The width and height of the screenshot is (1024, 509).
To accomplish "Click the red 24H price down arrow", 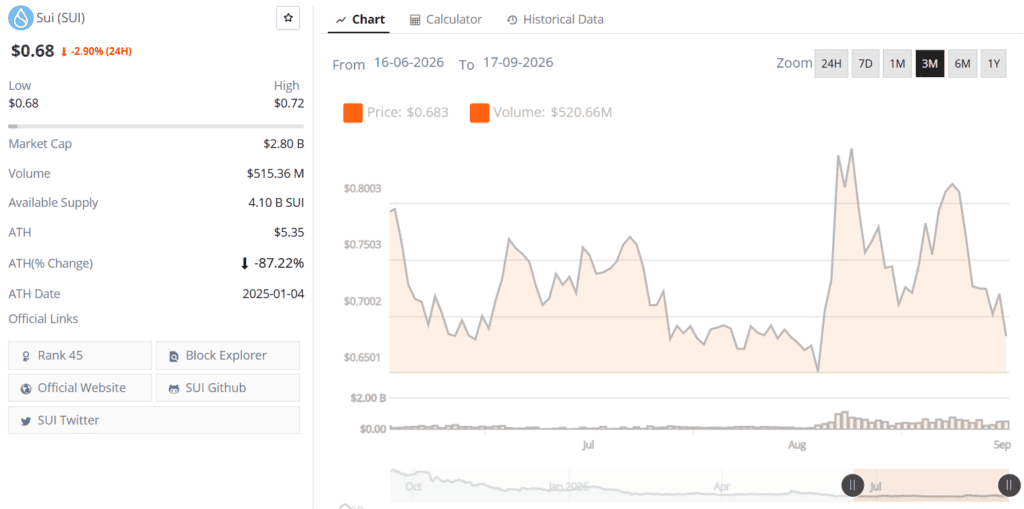I will (x=64, y=52).
